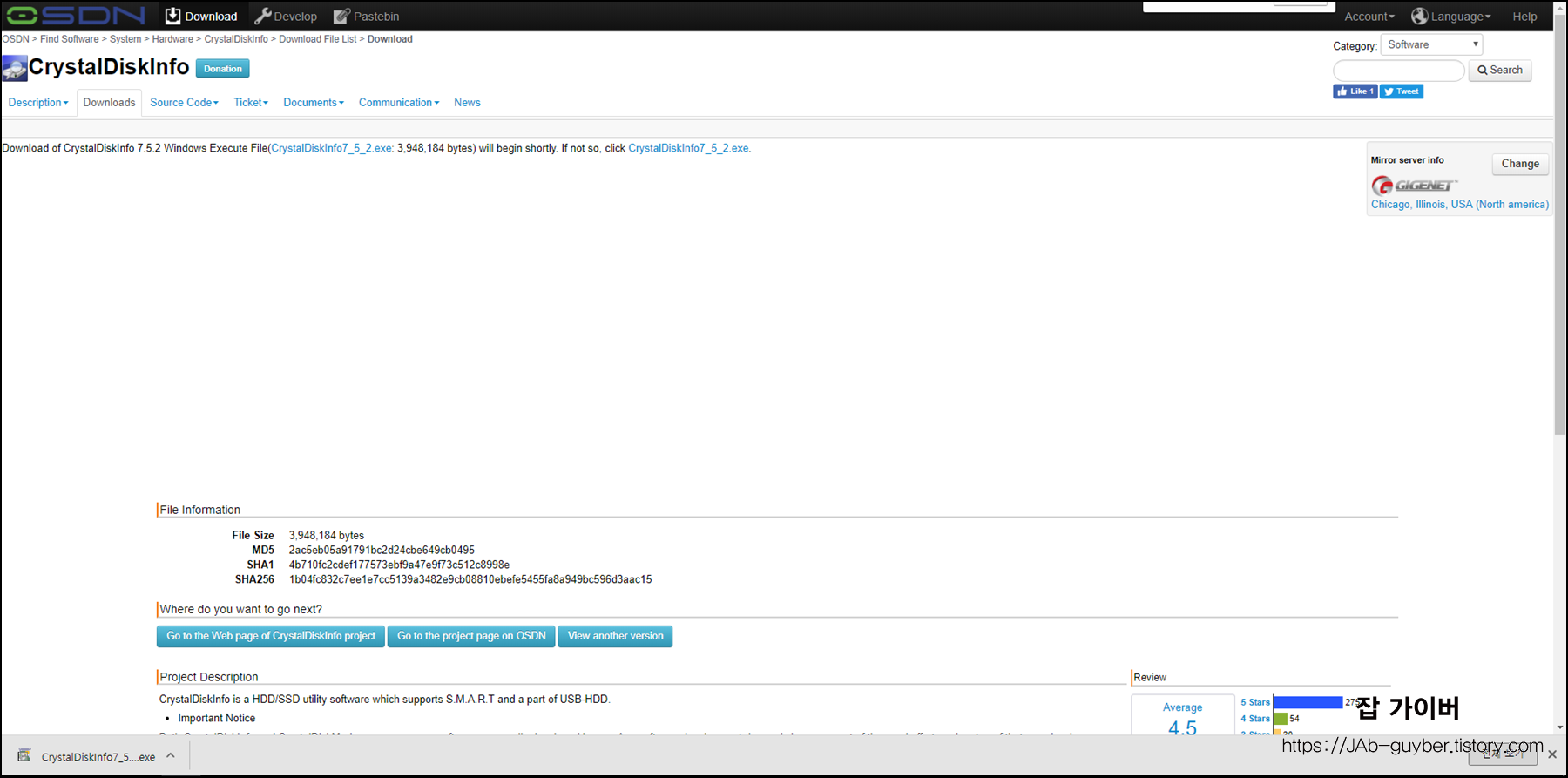1568x778 pixels.
Task: Open download item options chevron
Action: tap(171, 755)
